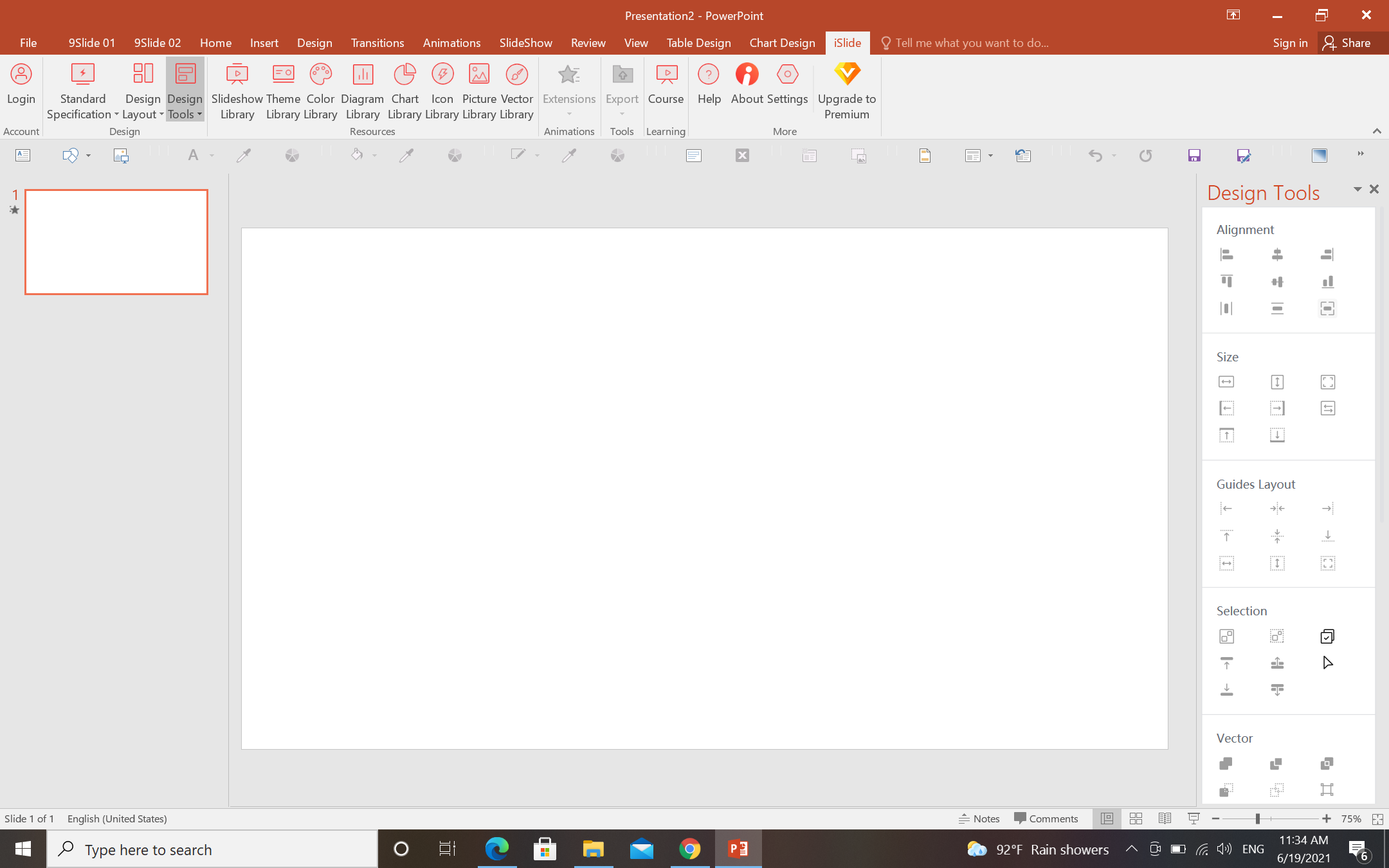Switch to Slide Sorter view
The height and width of the screenshot is (868, 1389).
pos(1136,818)
